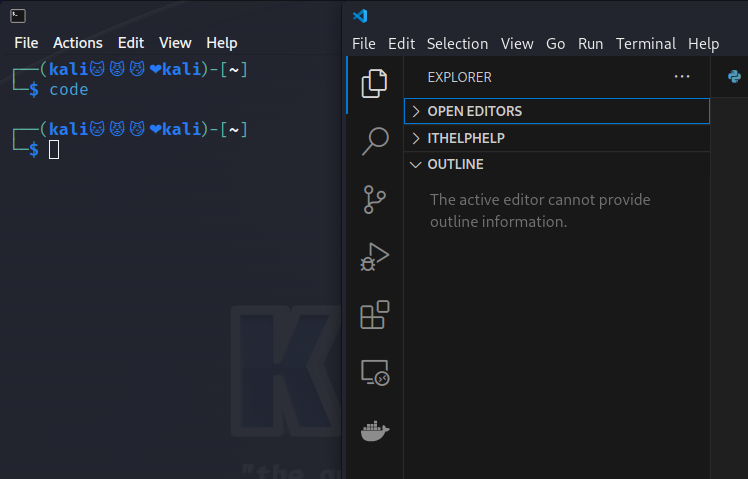Screen dimensions: 748x479
Task: Open terminal window Help menu
Action: tap(221, 43)
